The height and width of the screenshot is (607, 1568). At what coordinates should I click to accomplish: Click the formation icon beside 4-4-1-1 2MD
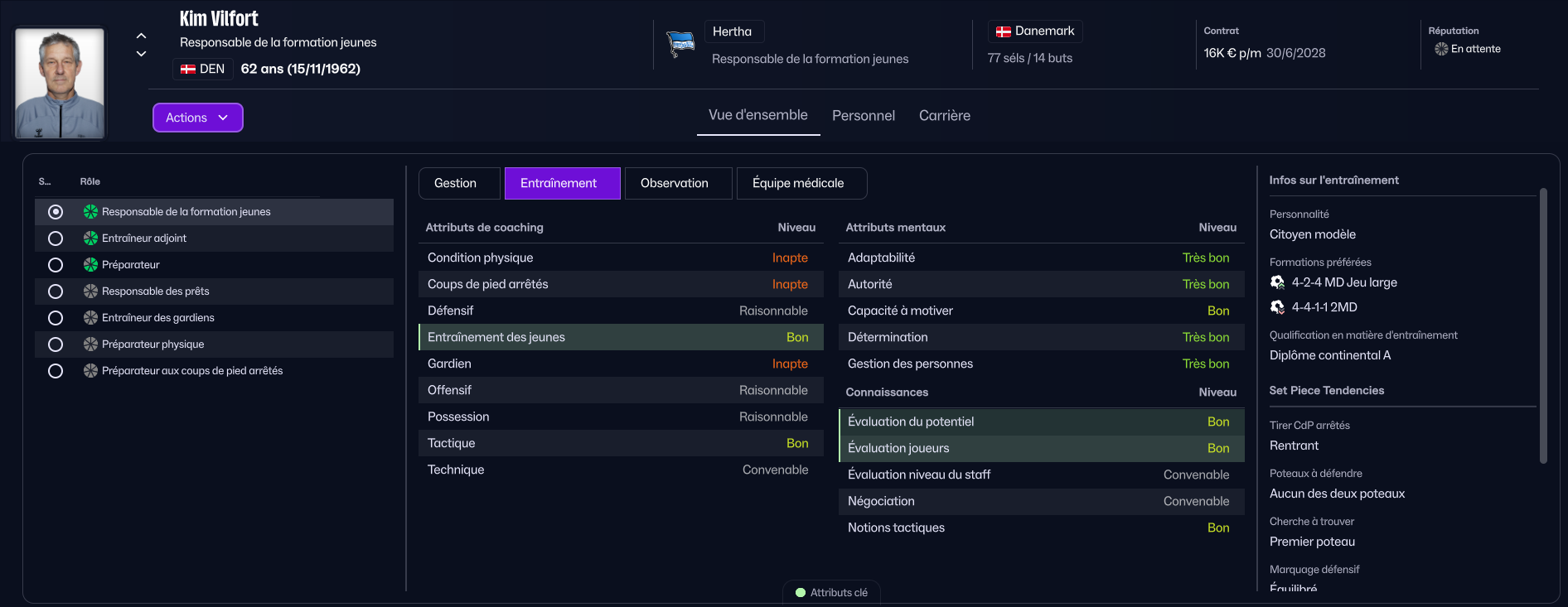[x=1277, y=307]
